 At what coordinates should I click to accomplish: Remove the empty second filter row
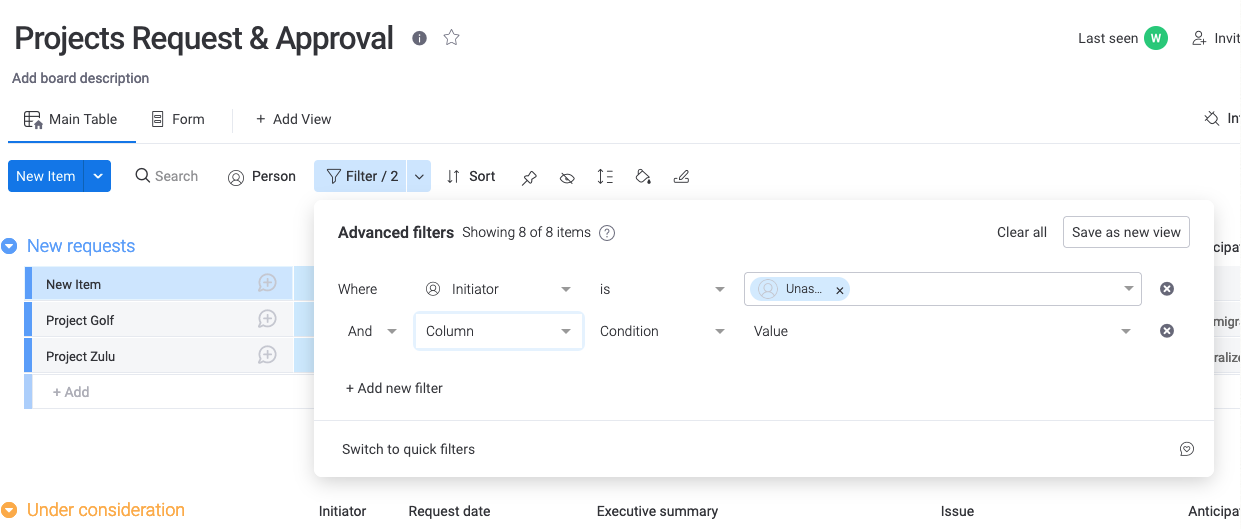[1166, 331]
